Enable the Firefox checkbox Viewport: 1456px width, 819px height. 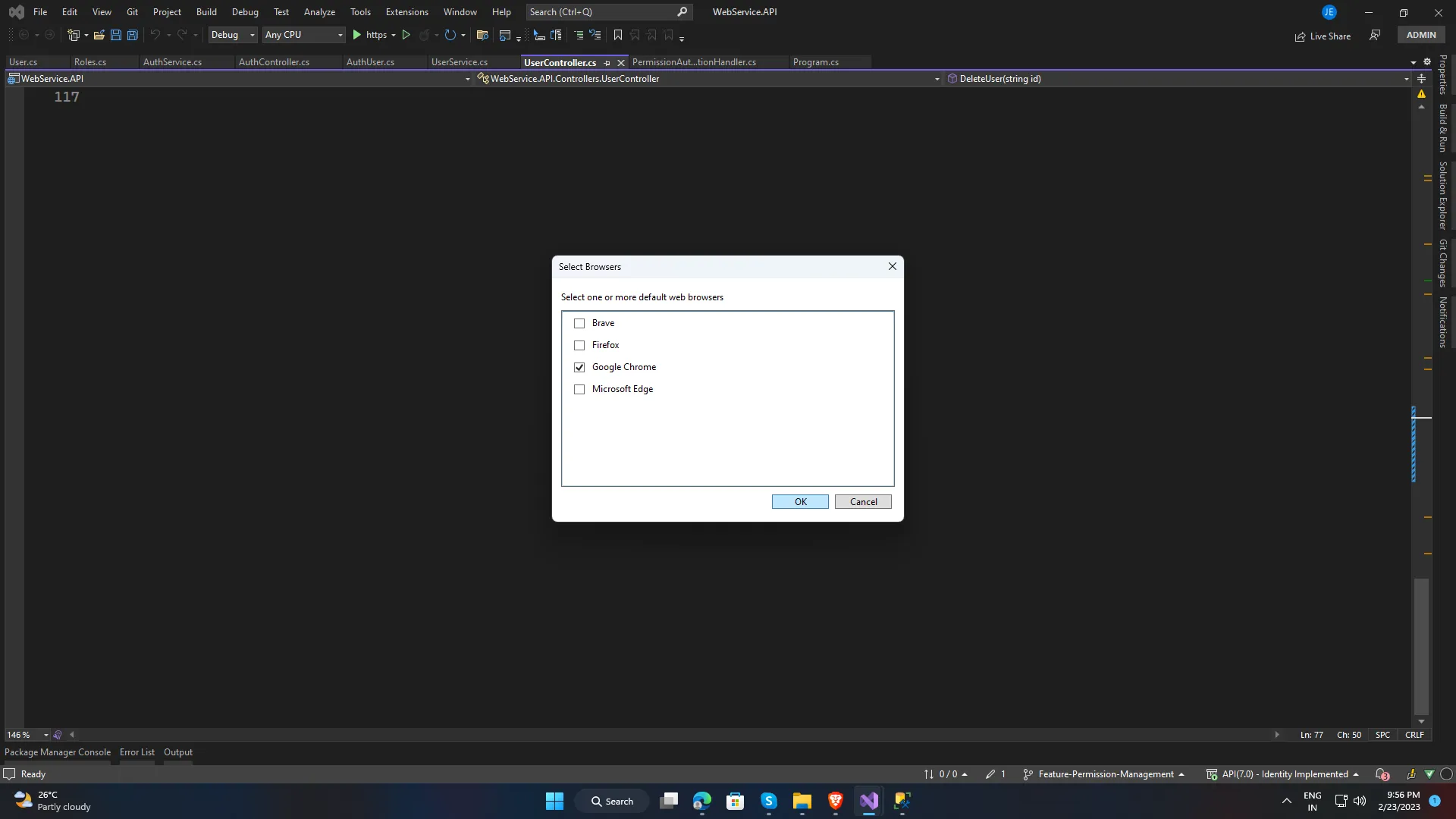coord(579,345)
